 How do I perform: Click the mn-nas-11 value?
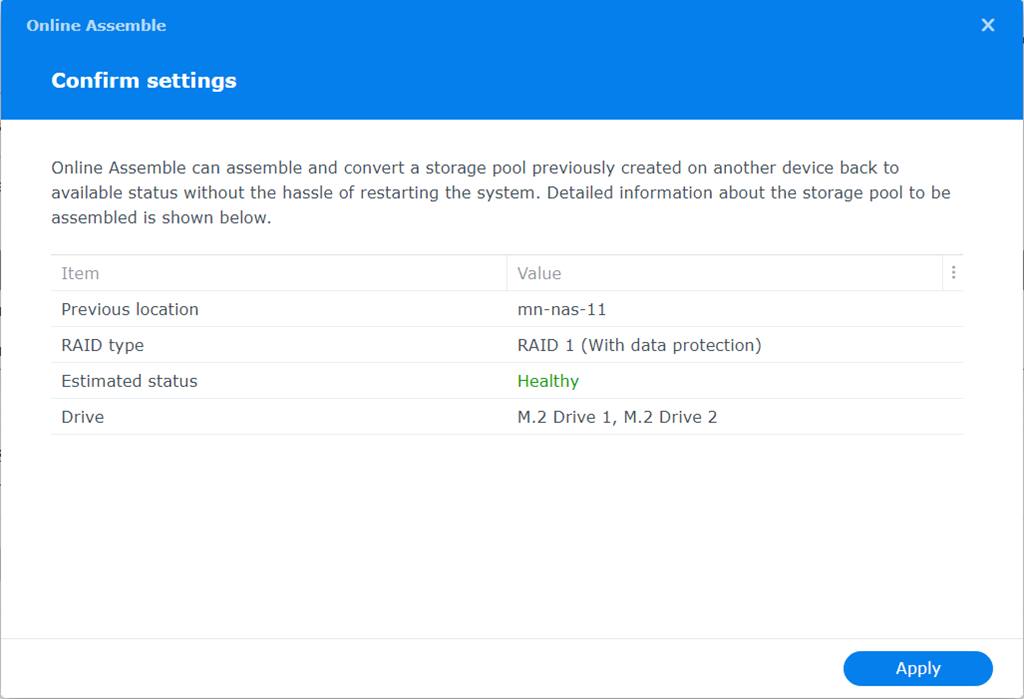pos(561,309)
